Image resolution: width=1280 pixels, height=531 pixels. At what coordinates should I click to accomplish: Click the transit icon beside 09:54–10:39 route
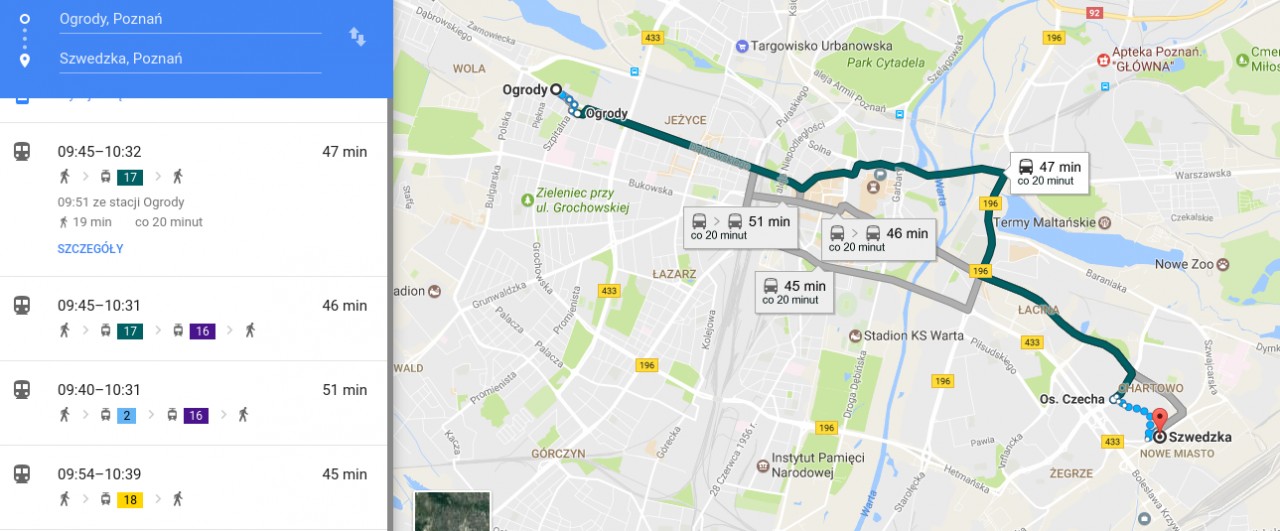tap(21, 474)
